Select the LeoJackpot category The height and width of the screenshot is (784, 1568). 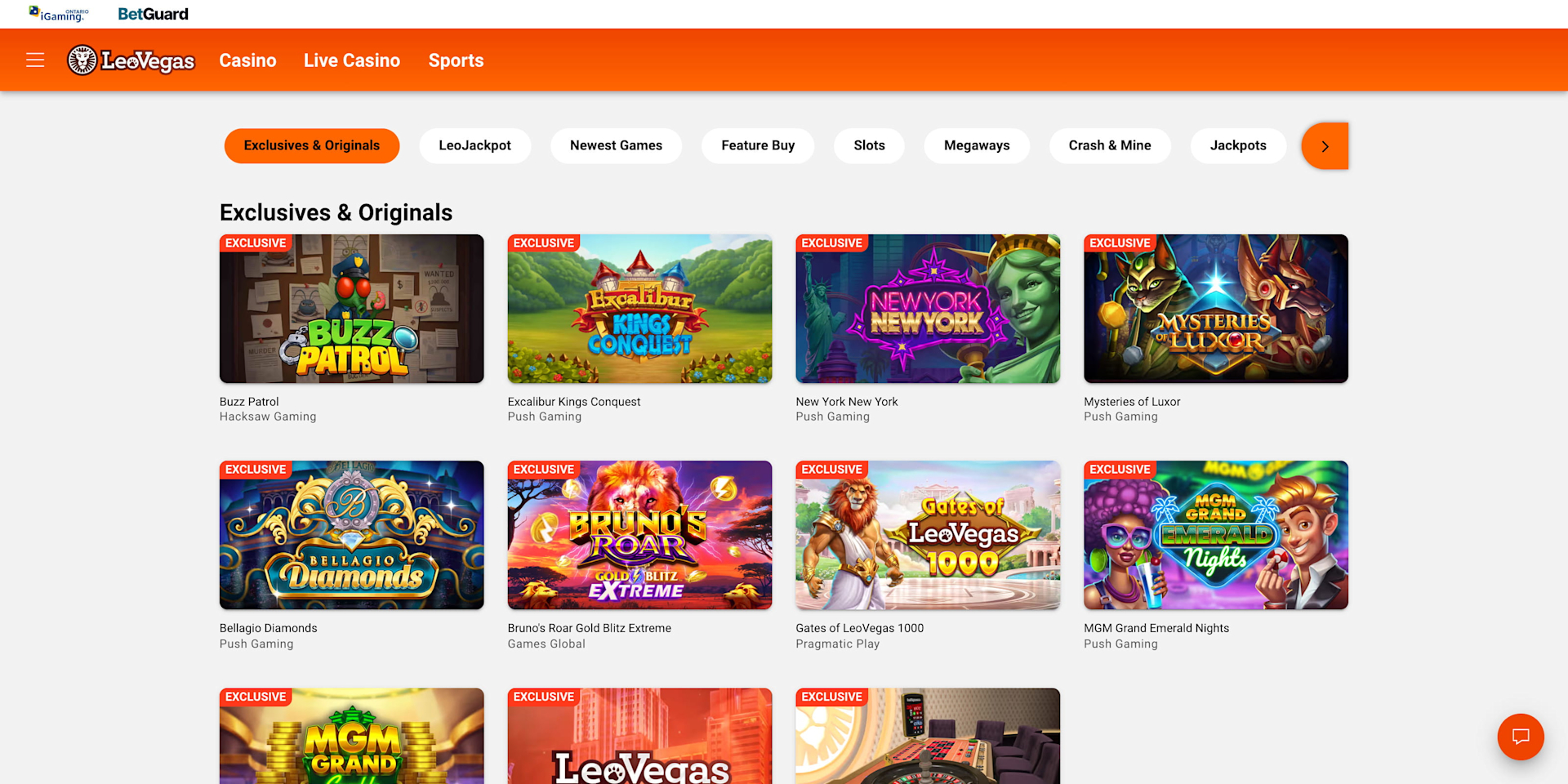(475, 145)
